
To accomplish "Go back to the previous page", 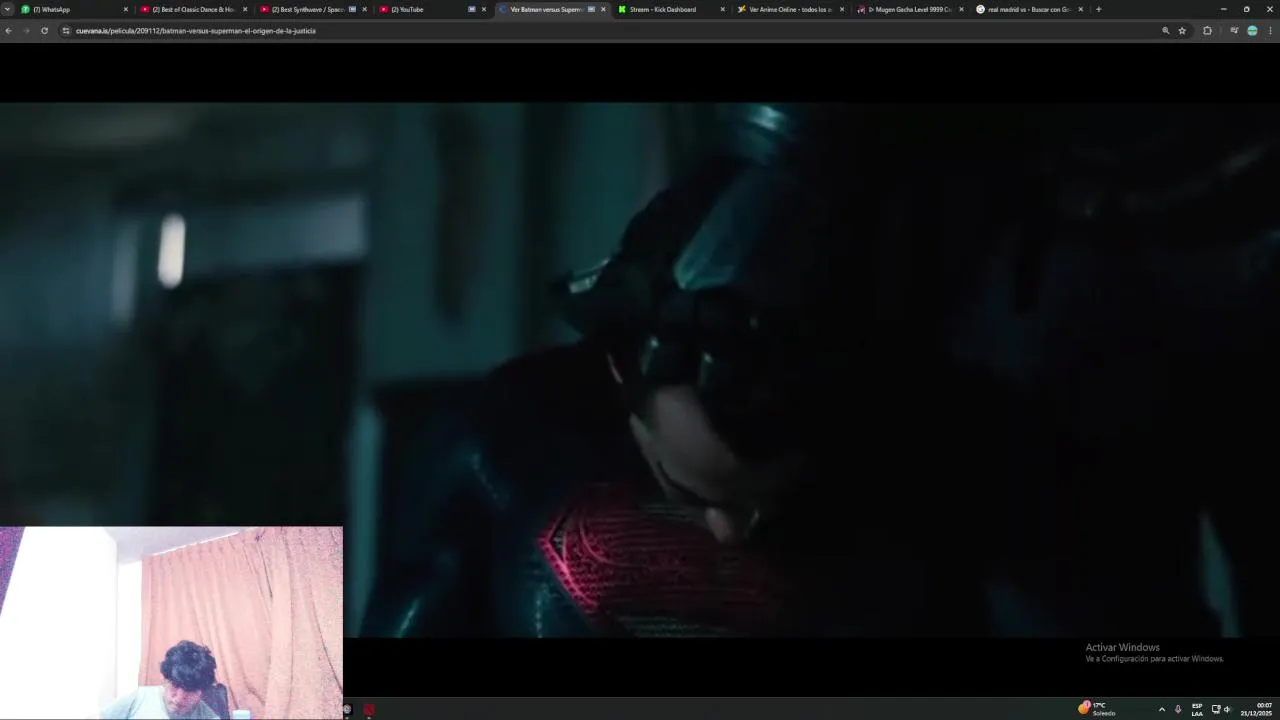I will [8, 31].
